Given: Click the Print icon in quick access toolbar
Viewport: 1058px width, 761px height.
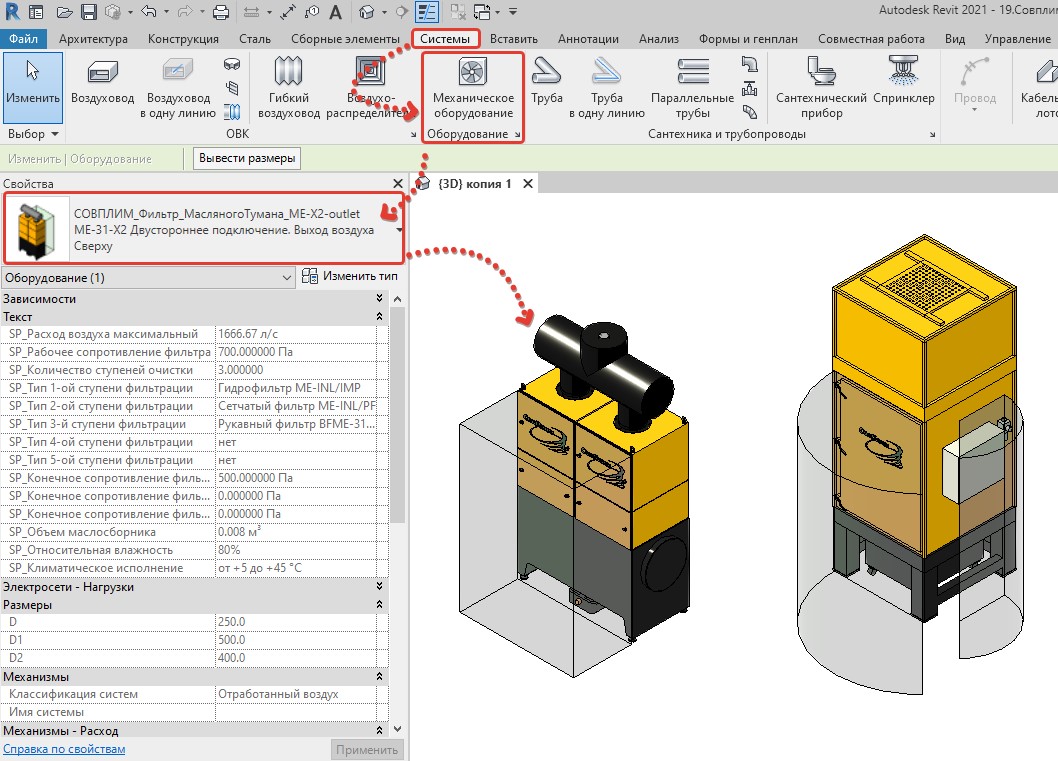Looking at the screenshot, I should (221, 11).
